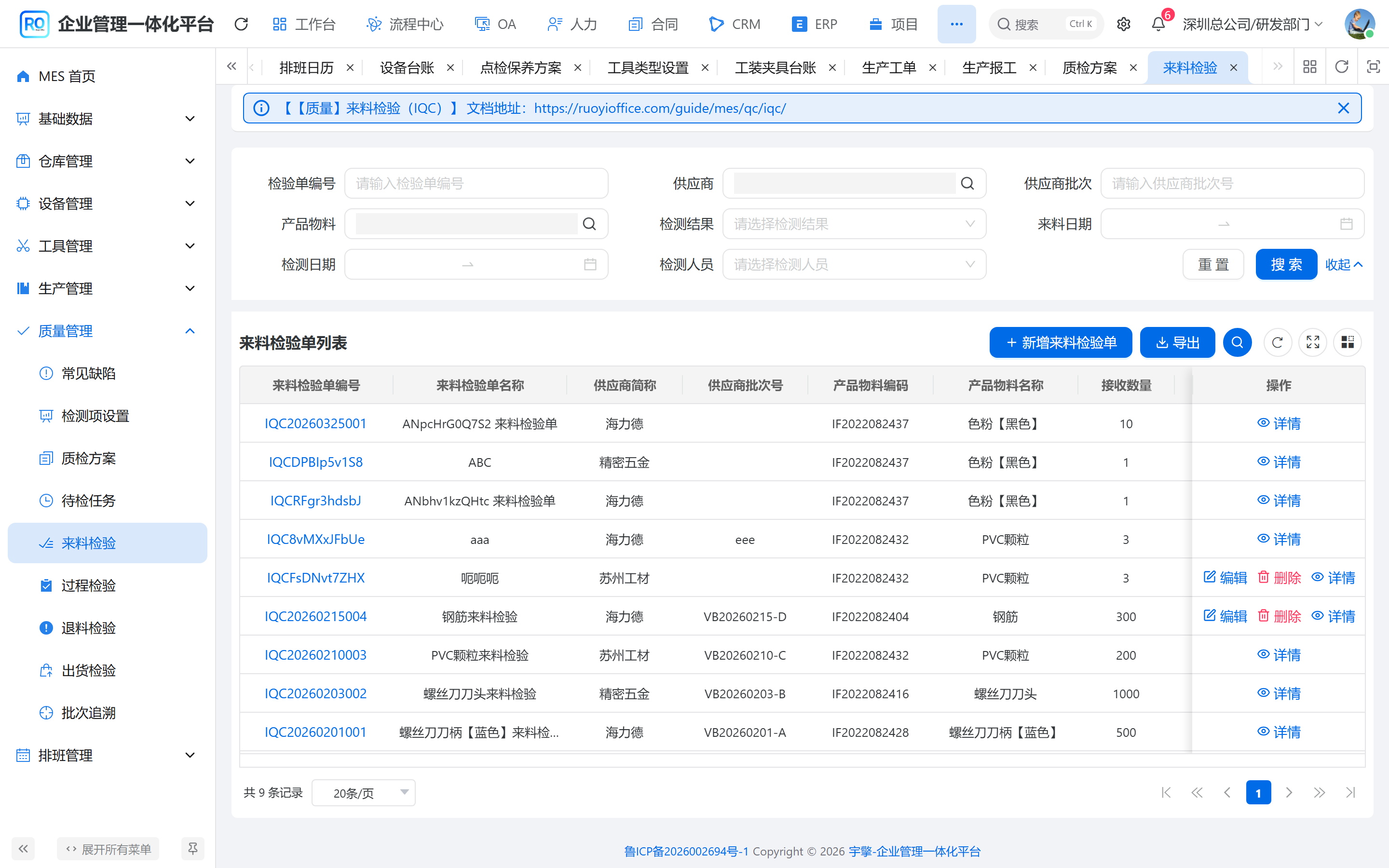The width and height of the screenshot is (1389, 868).
Task: Edit the IQCFsDNvt7ZHX record
Action: click(1225, 578)
